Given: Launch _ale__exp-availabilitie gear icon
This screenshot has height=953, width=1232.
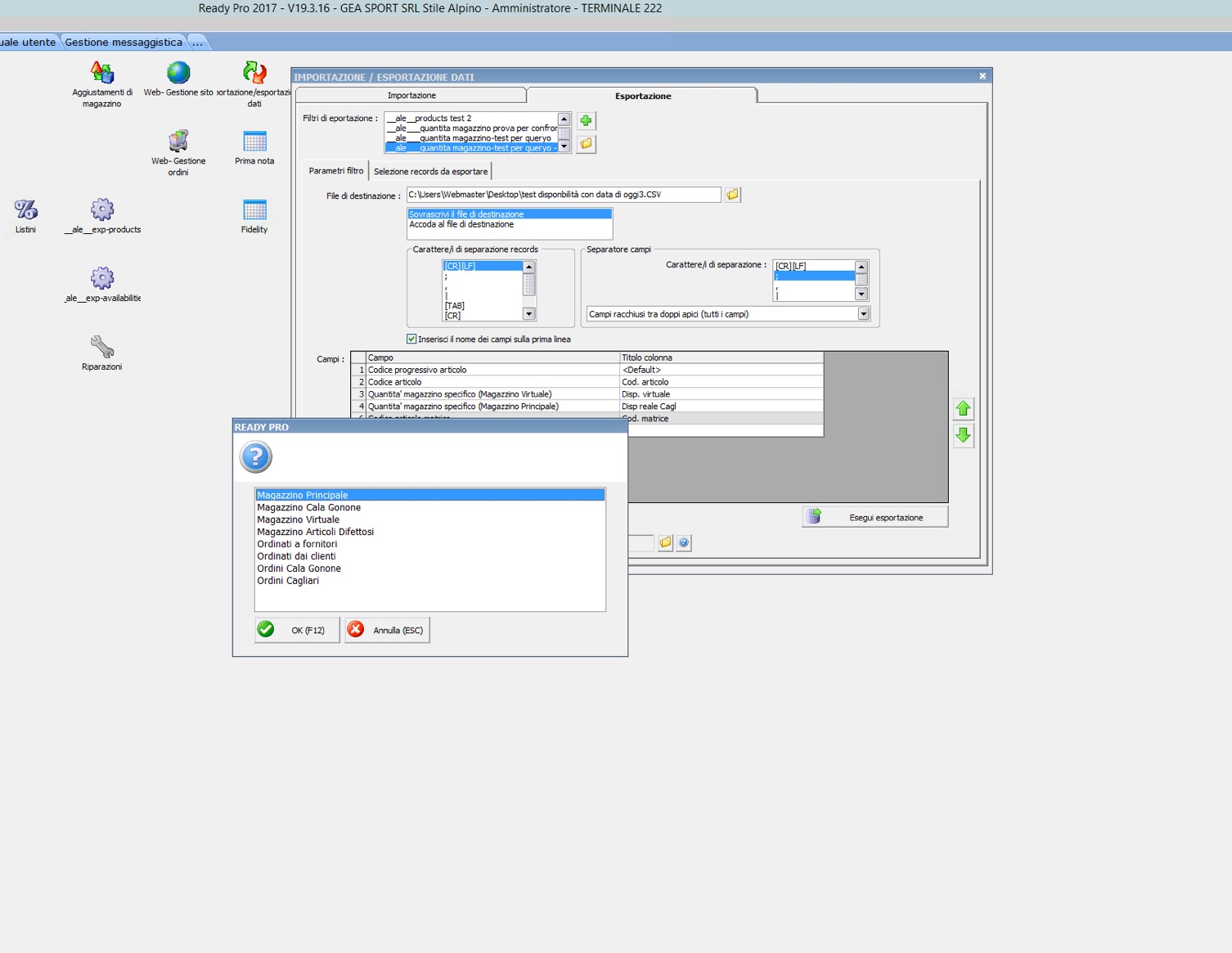Looking at the screenshot, I should coord(102,278).
